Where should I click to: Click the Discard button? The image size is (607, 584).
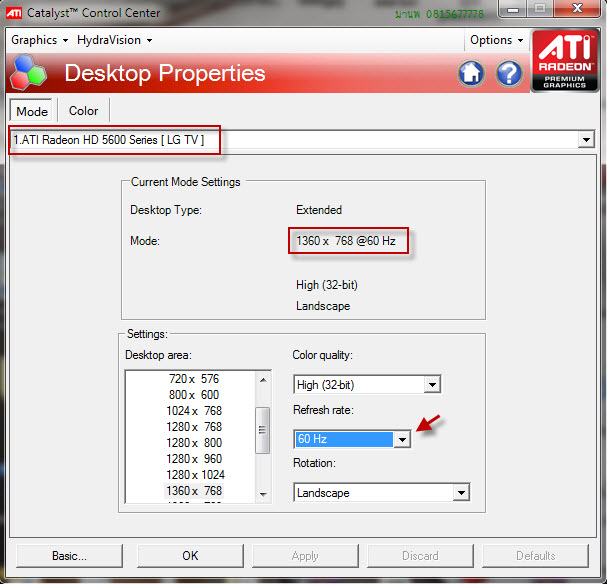(420, 556)
